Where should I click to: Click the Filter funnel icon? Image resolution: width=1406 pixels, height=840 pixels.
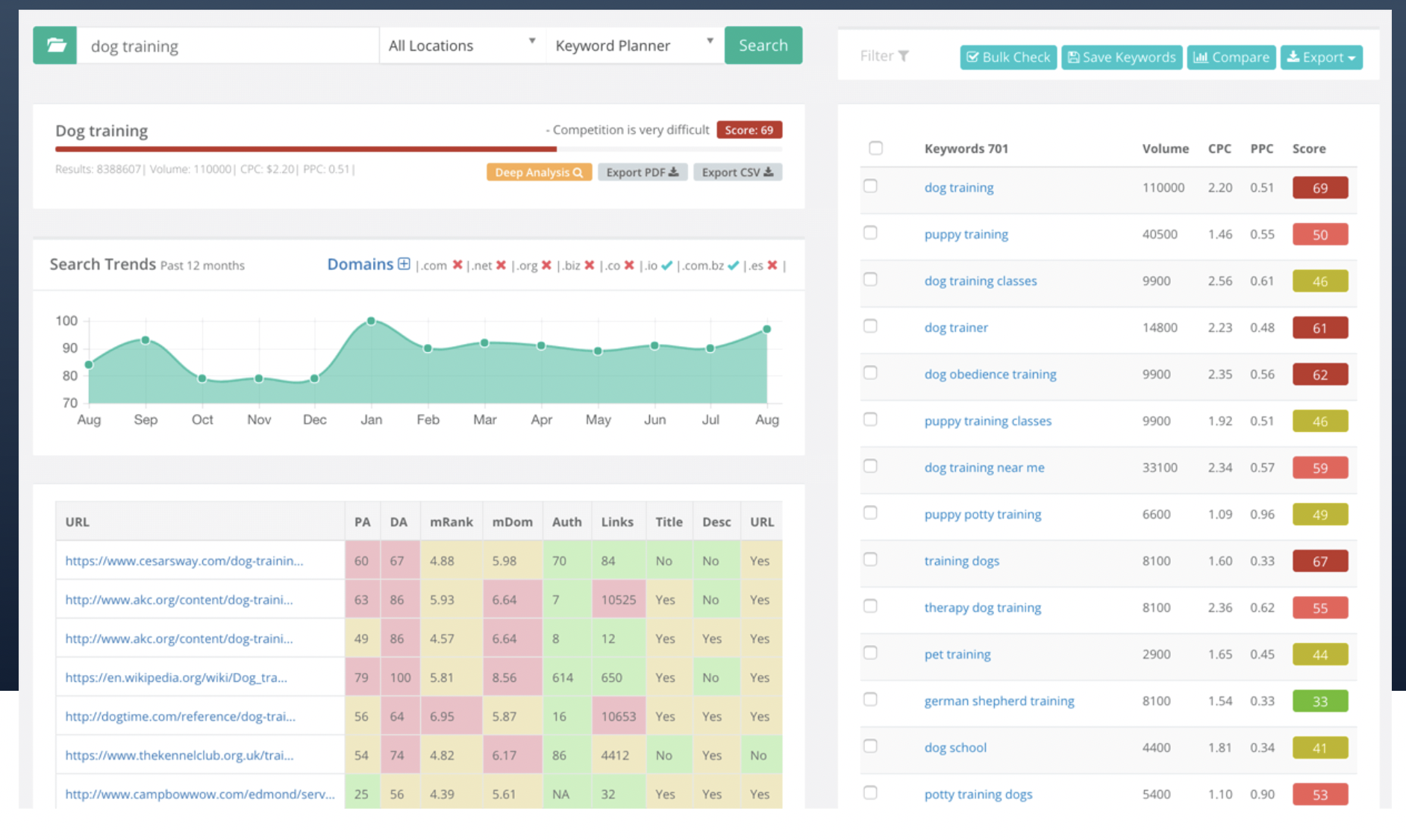point(904,56)
